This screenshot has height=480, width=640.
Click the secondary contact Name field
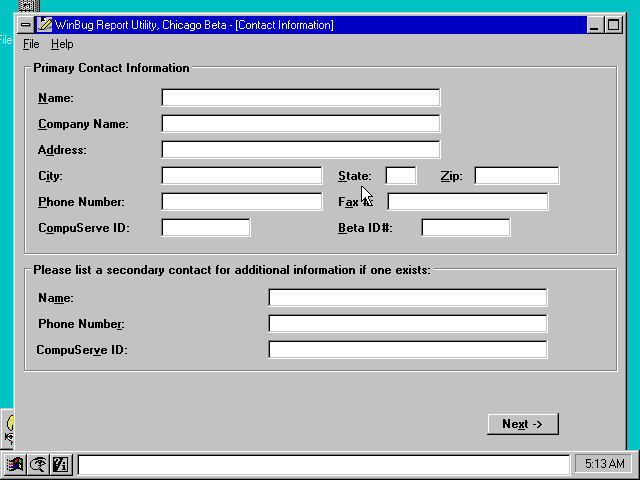408,298
